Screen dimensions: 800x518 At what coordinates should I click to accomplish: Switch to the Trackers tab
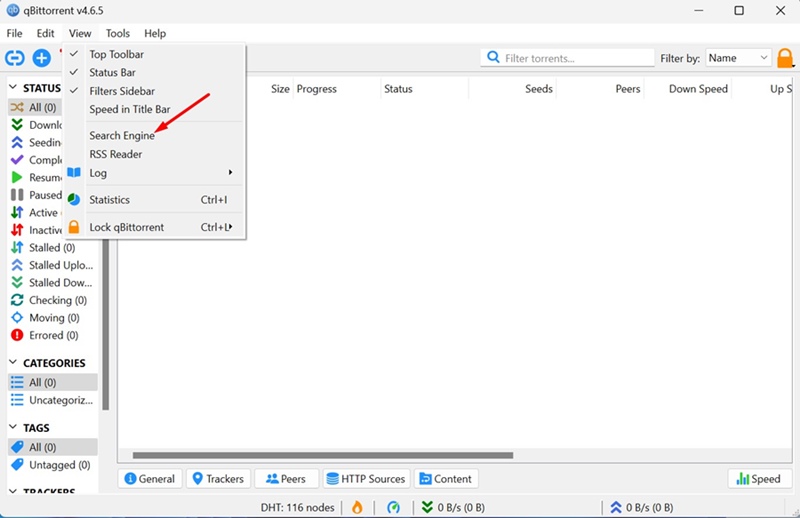click(x=218, y=479)
